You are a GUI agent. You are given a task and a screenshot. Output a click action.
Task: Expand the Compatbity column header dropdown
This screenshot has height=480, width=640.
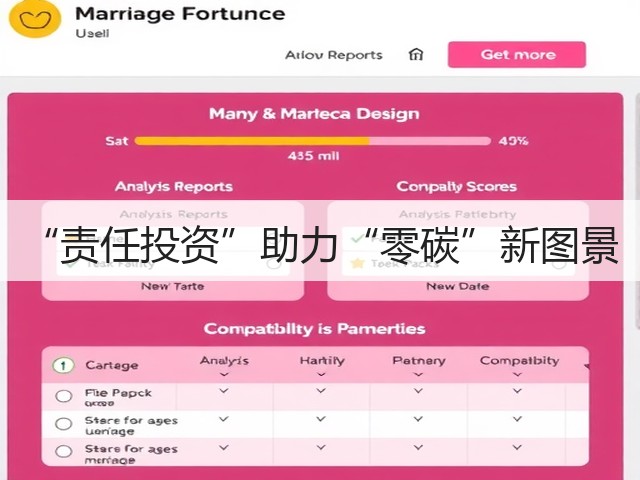click(x=518, y=374)
